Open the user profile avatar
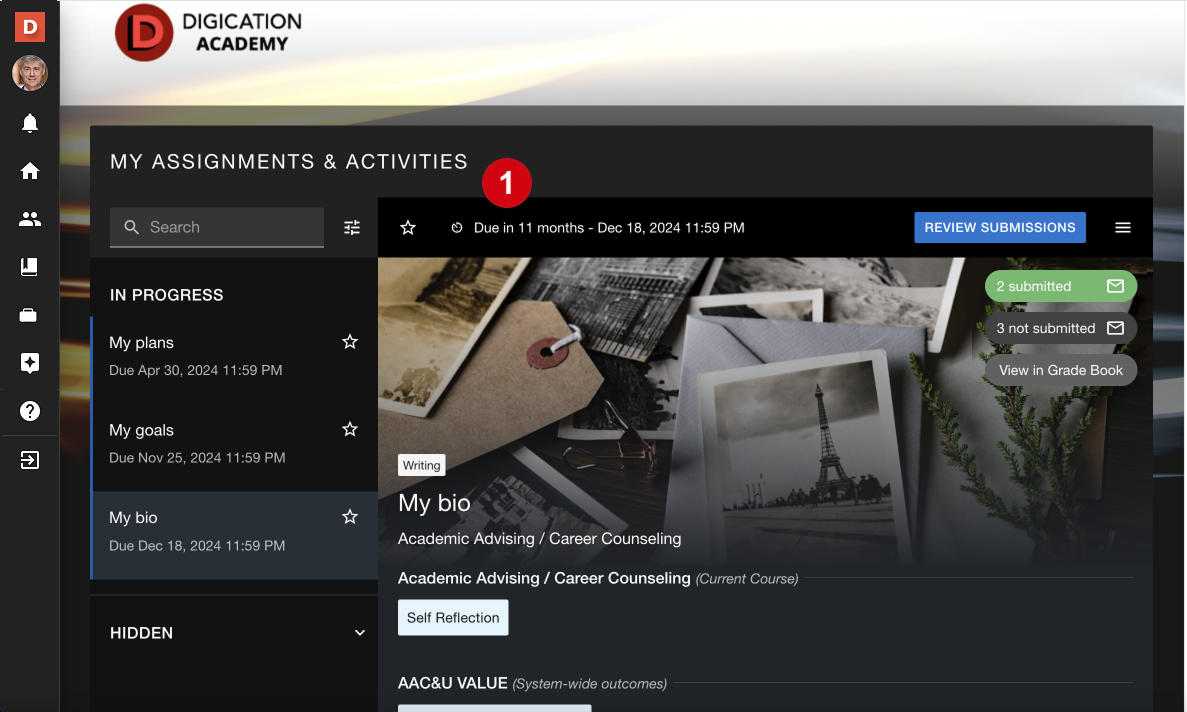The width and height of the screenshot is (1187, 712). (30, 73)
